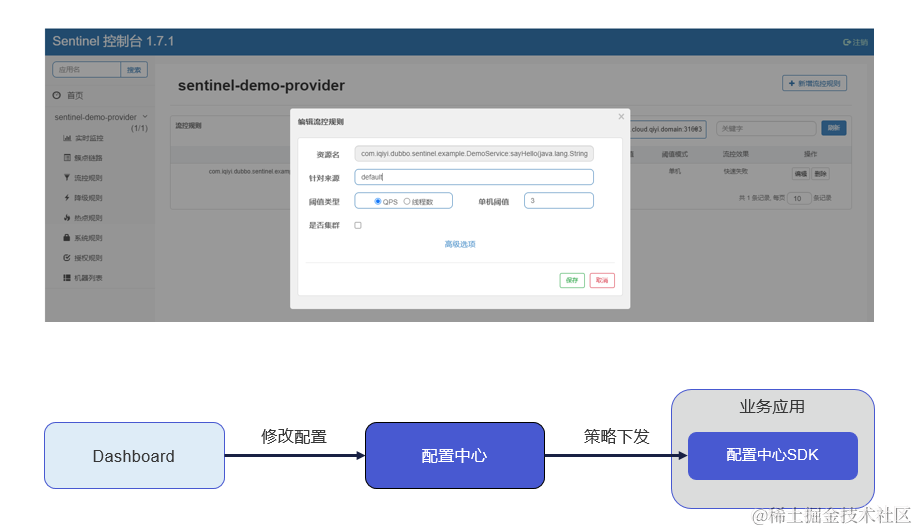Click the 快速失败 table cell
The width and height of the screenshot is (918, 532).
(x=735, y=171)
